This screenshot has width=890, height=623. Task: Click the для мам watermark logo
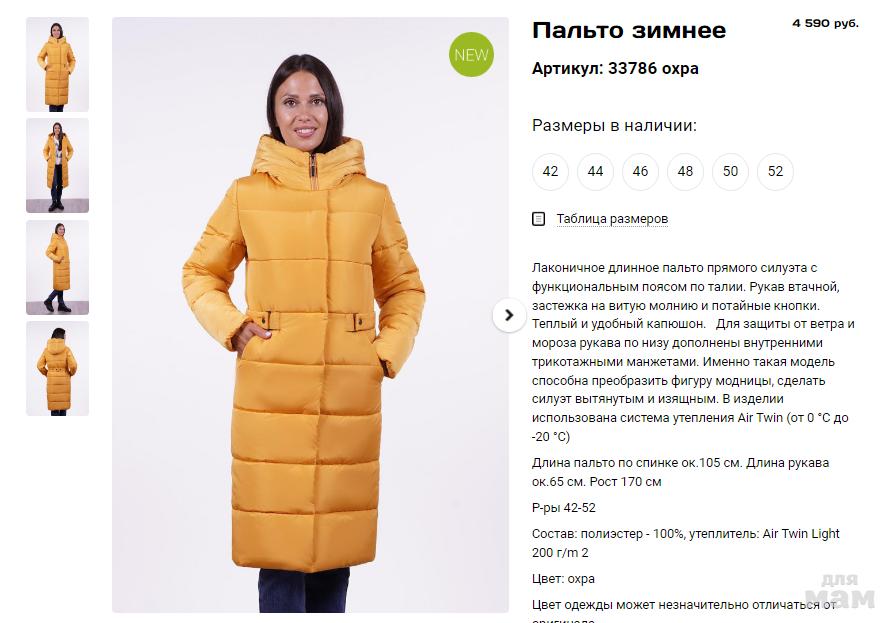coord(840,591)
